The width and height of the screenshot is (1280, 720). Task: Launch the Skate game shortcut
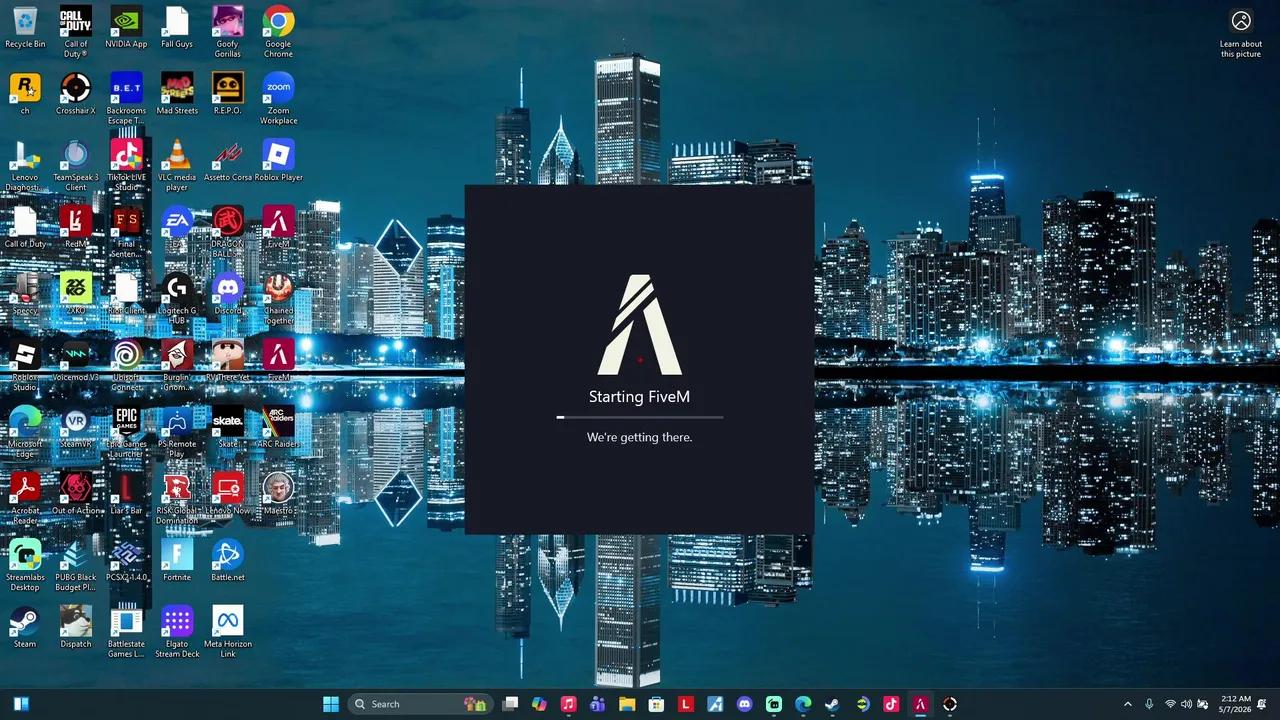tap(227, 427)
